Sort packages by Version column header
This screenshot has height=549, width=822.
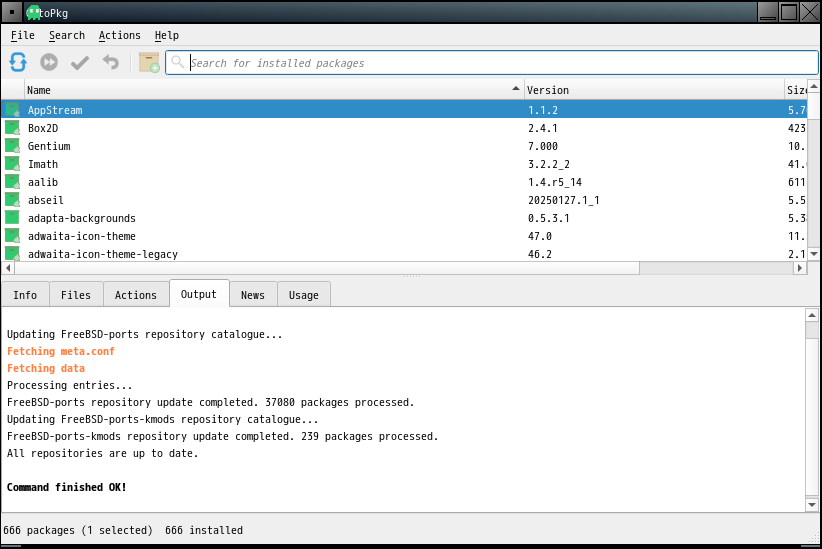coord(654,90)
